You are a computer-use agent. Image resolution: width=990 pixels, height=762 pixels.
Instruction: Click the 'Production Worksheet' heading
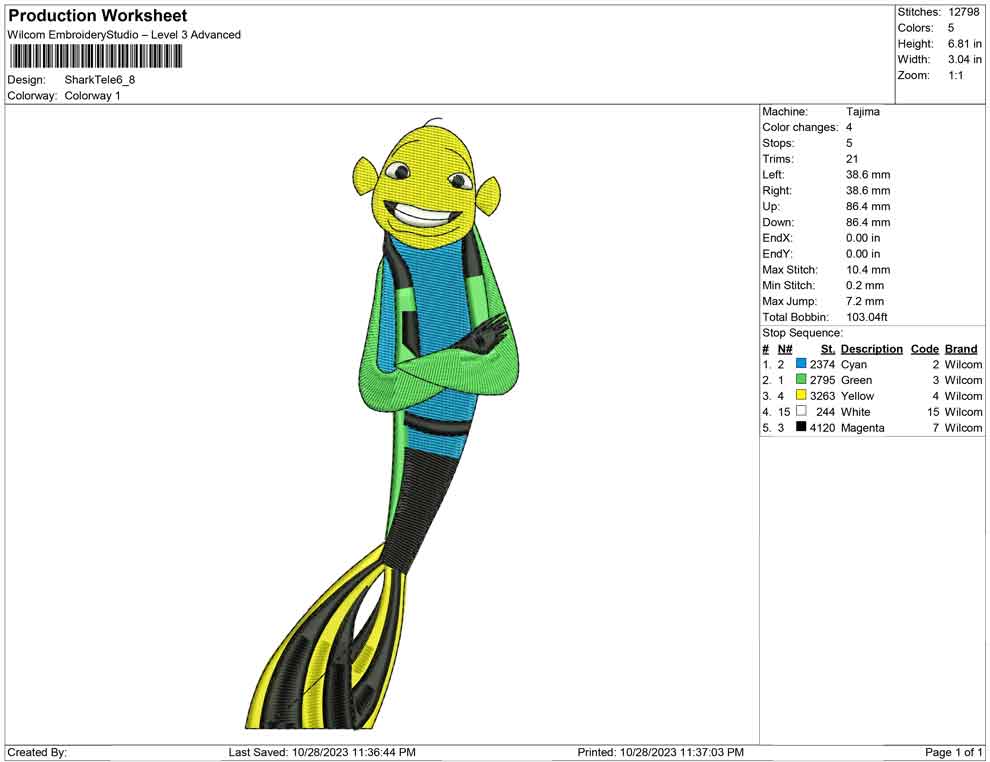(97, 16)
